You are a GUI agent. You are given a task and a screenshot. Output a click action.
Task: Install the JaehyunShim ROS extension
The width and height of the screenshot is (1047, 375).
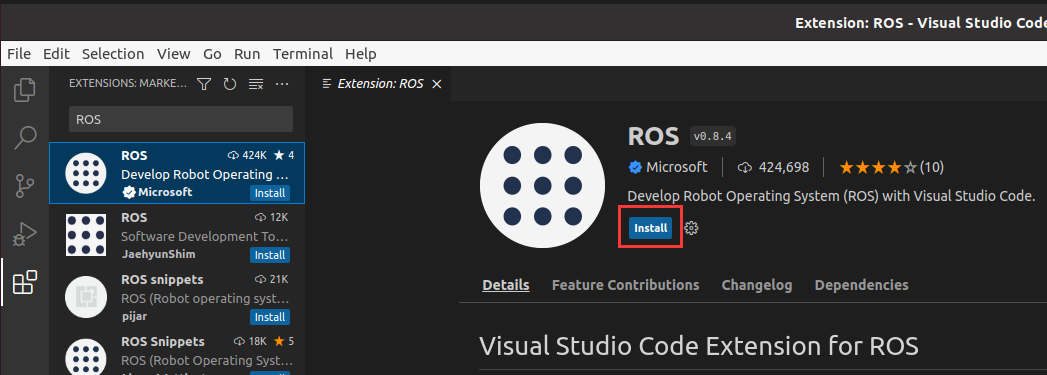[270, 255]
